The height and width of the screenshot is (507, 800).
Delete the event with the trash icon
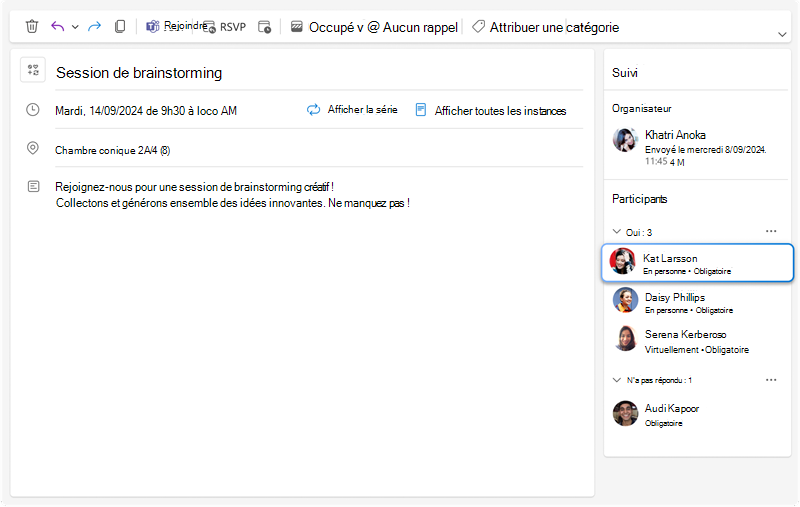point(32,26)
